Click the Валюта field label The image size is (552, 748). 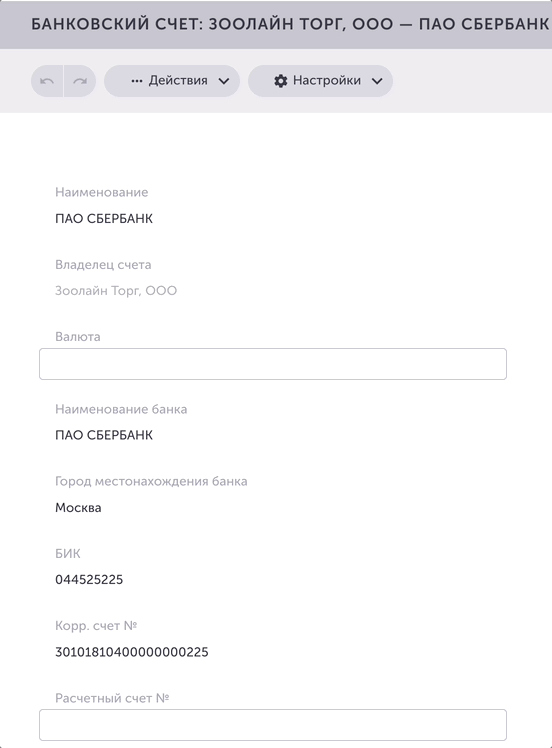78,337
